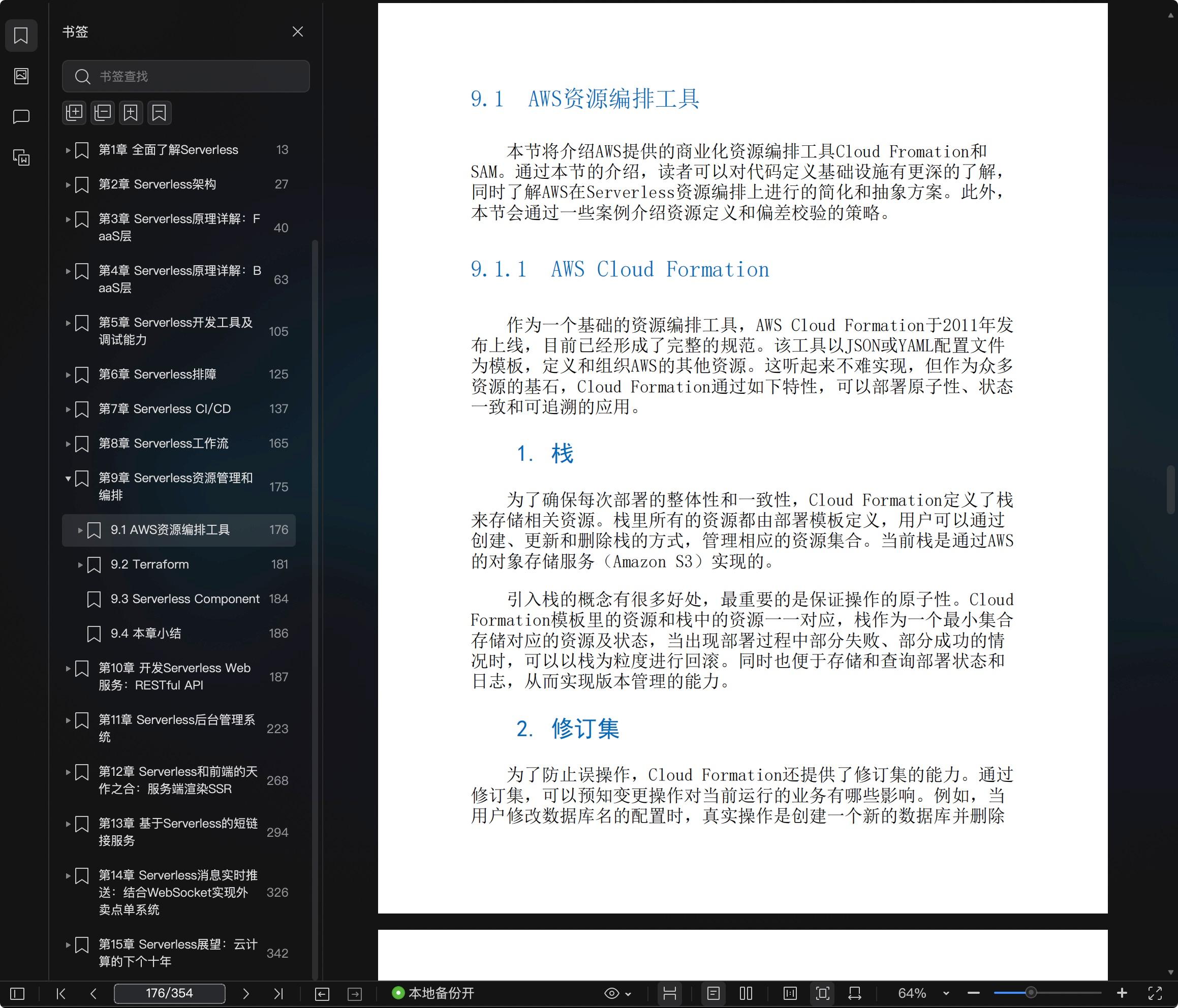Toggle continuous scrolling mode
This screenshot has height=1008, width=1178.
tap(670, 993)
